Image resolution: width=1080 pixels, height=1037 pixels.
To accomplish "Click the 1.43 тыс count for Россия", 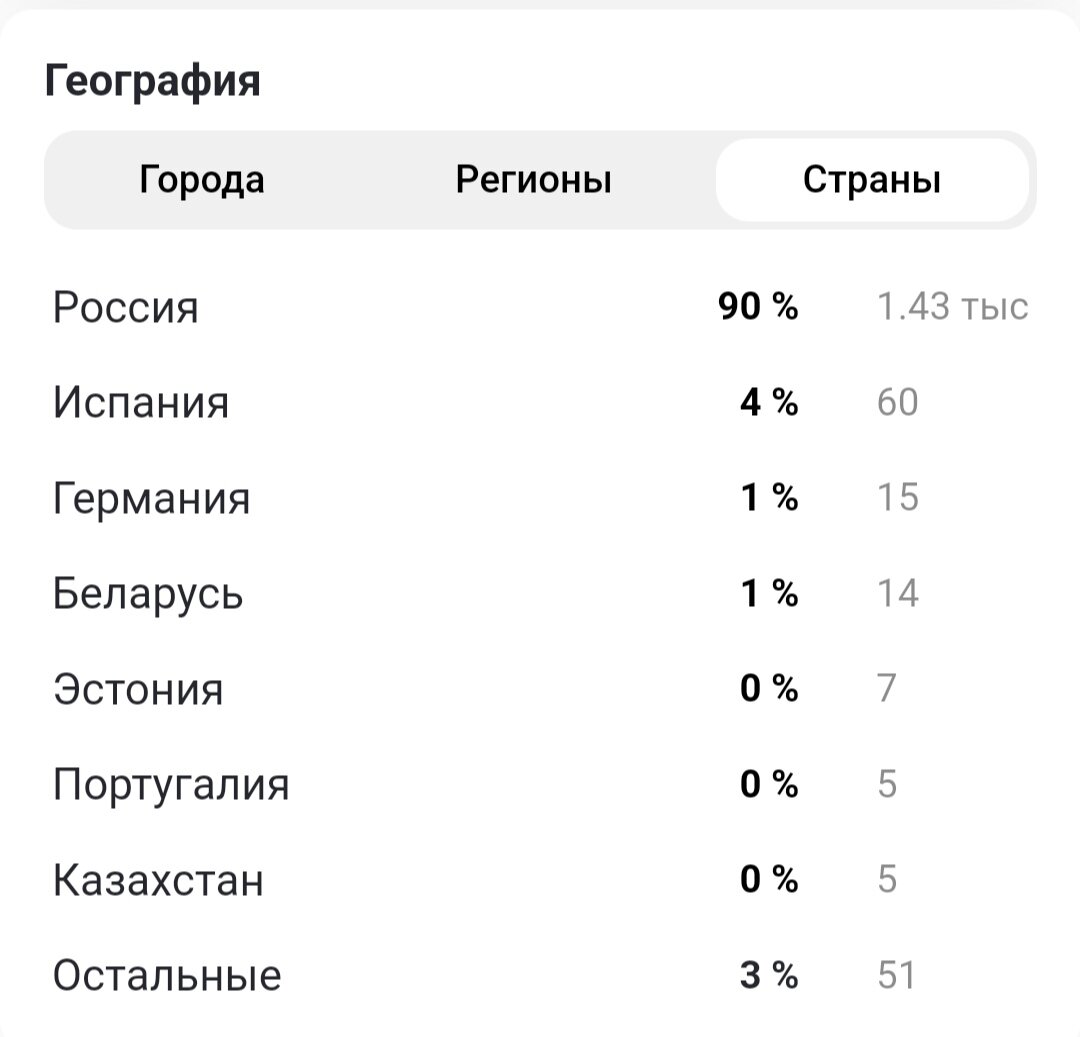I will [x=951, y=307].
